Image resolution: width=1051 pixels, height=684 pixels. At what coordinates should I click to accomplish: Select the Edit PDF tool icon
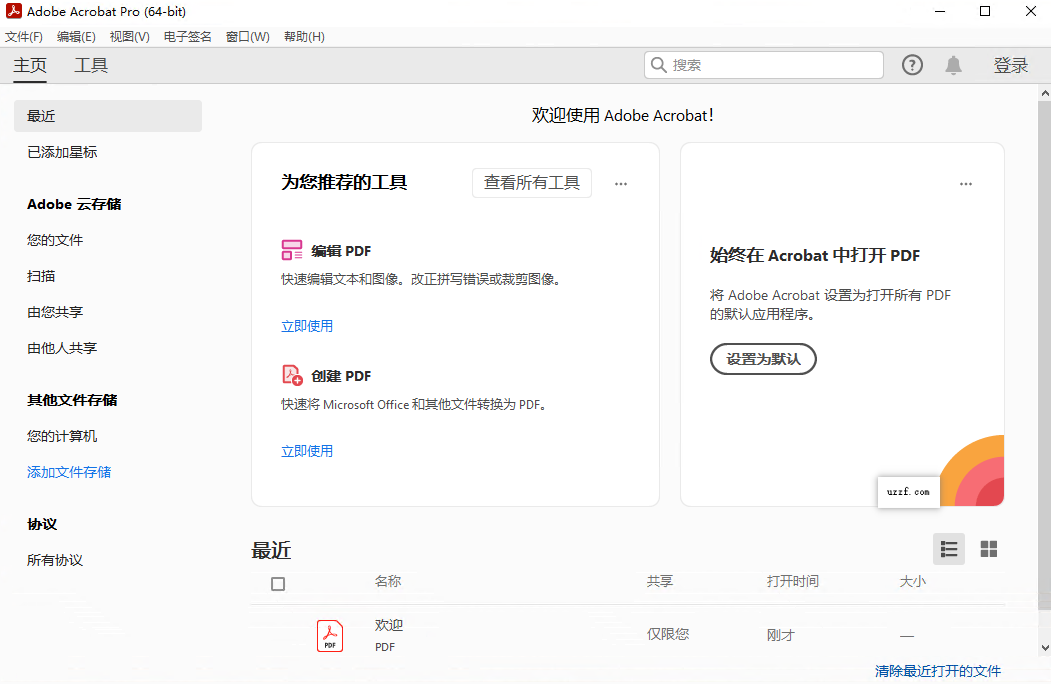point(291,250)
